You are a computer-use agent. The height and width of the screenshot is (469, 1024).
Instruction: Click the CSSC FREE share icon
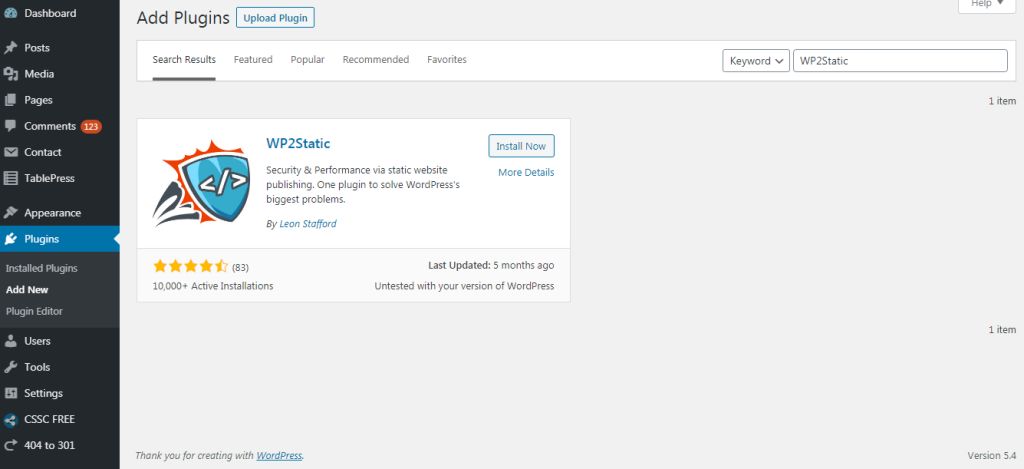(10, 419)
